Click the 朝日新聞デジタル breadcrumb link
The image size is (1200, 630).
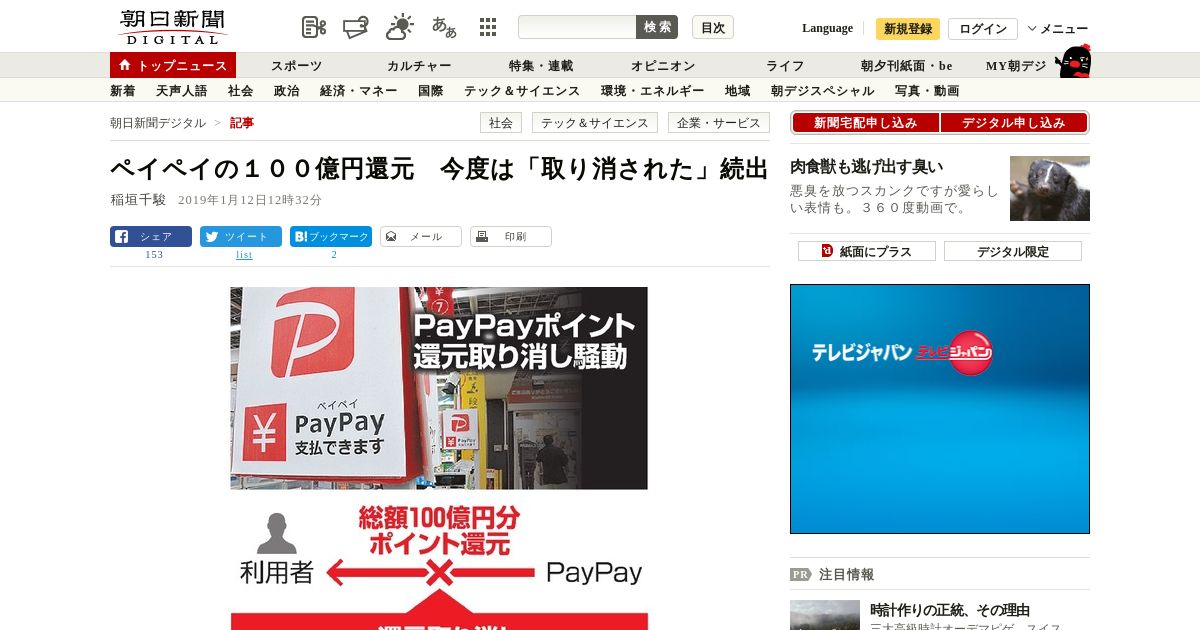(x=158, y=123)
